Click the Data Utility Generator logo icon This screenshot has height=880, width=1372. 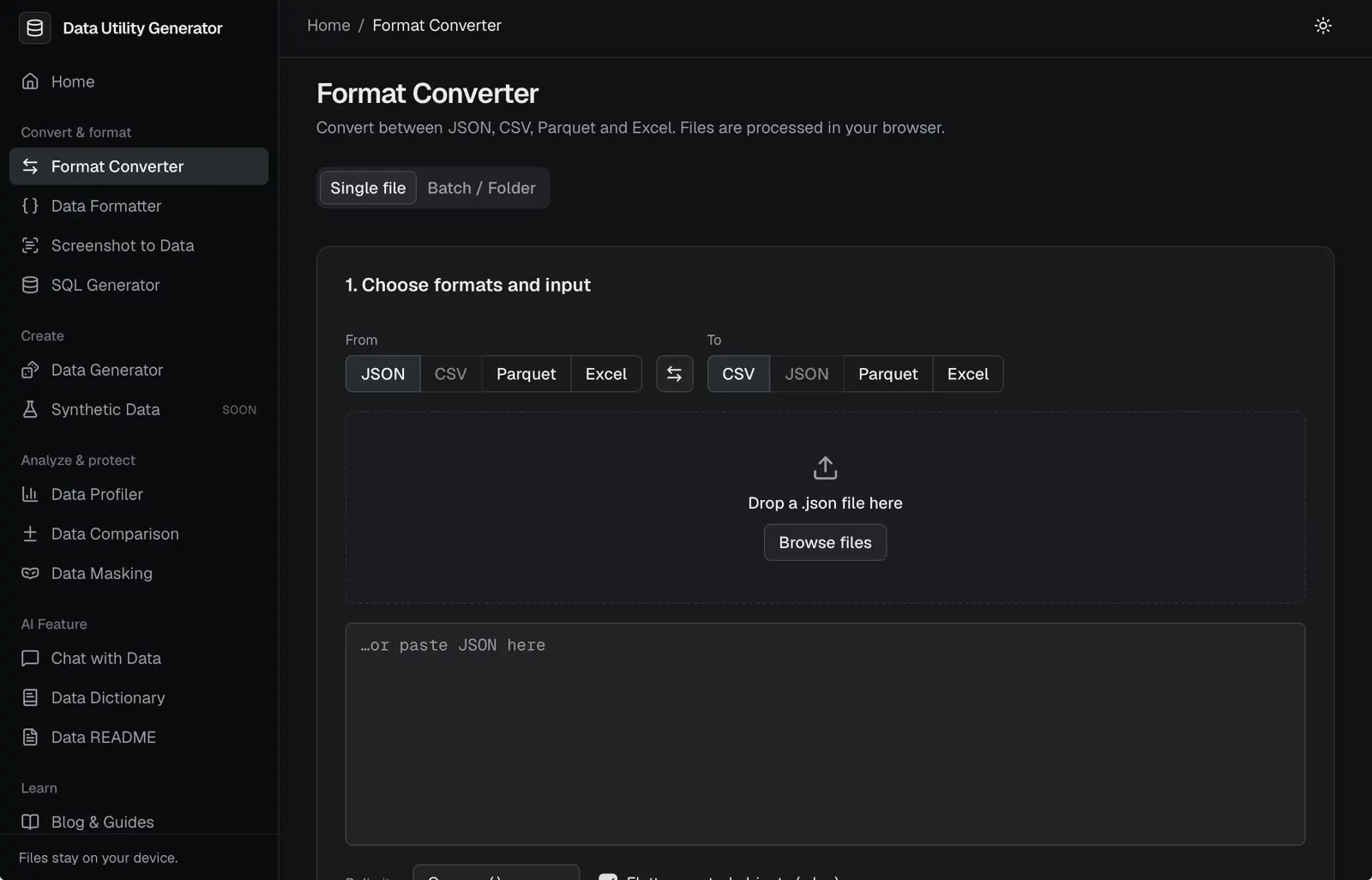[34, 28]
